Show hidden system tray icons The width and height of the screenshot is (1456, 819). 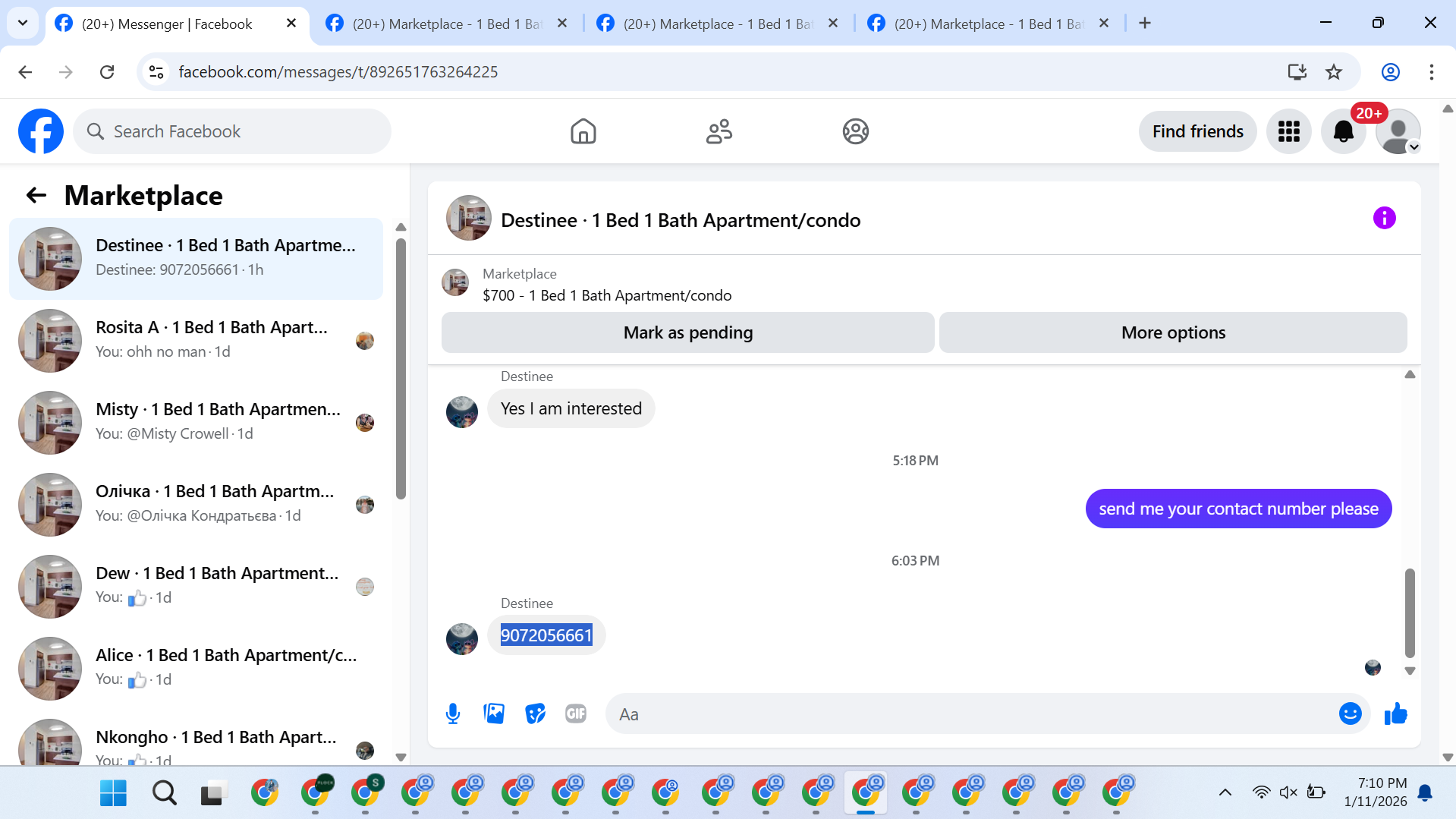pos(1225,792)
